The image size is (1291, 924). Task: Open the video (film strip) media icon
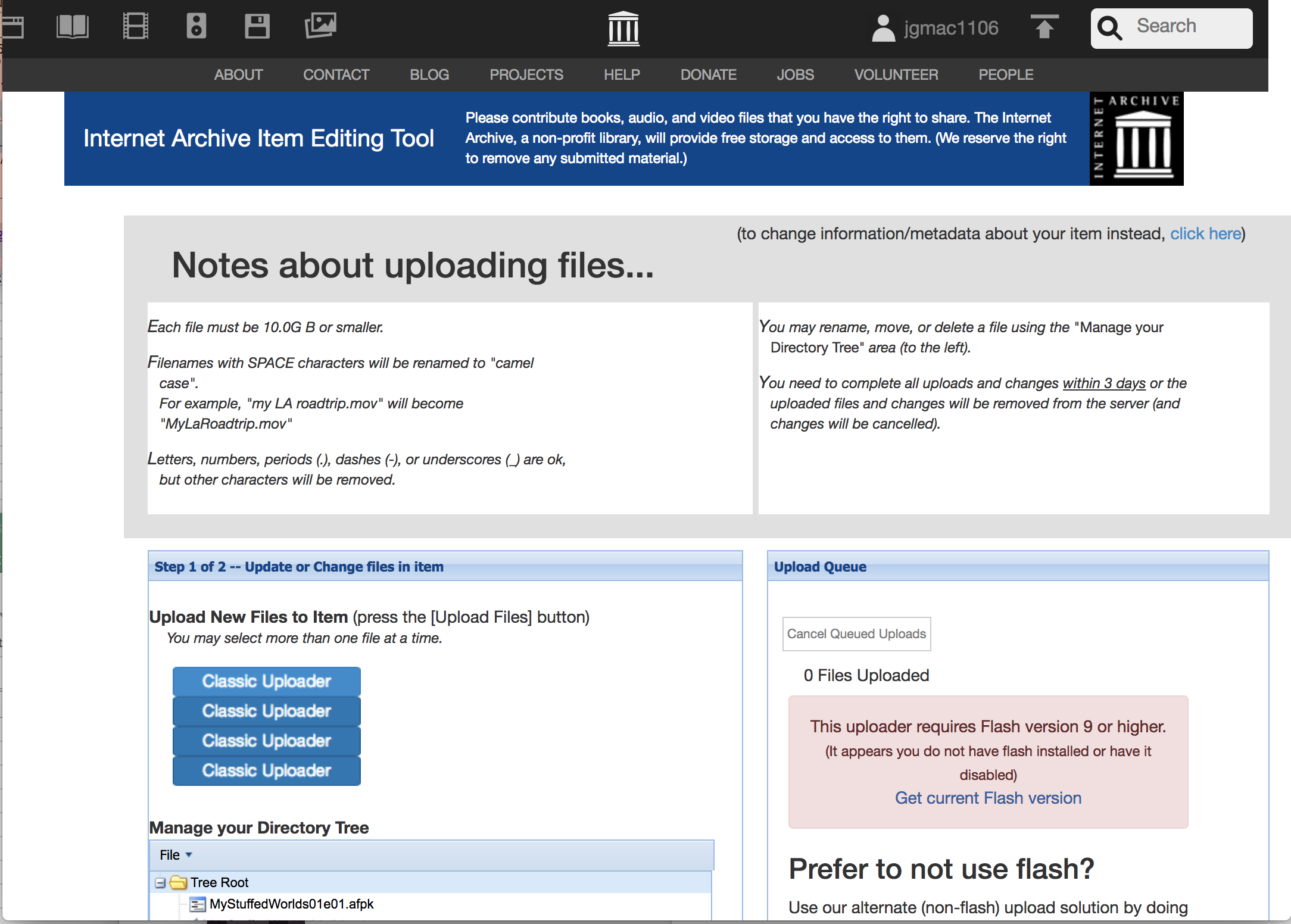pyautogui.click(x=136, y=27)
